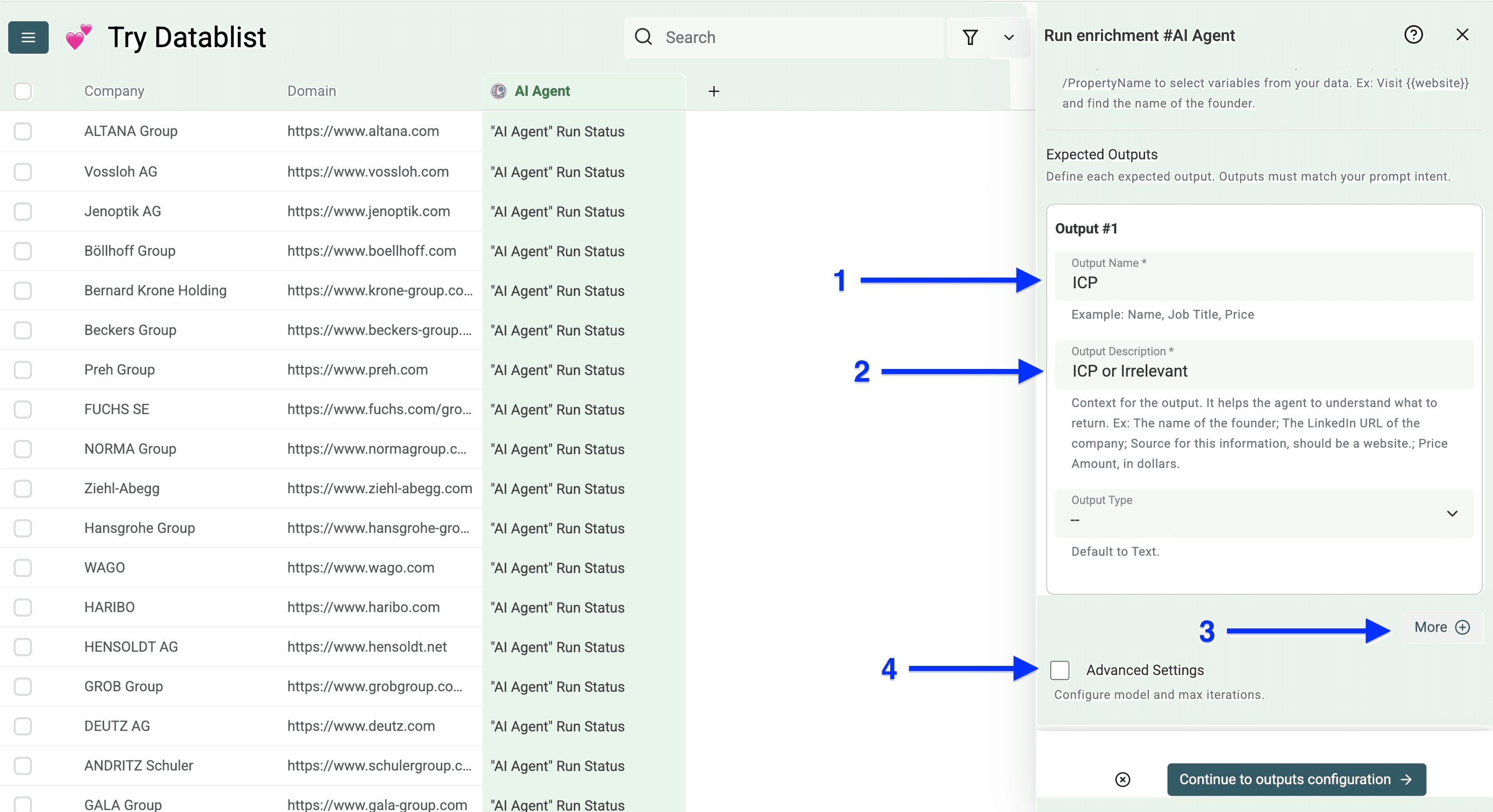Image resolution: width=1493 pixels, height=812 pixels.
Task: Click the Try Datablist title
Action: tap(187, 38)
